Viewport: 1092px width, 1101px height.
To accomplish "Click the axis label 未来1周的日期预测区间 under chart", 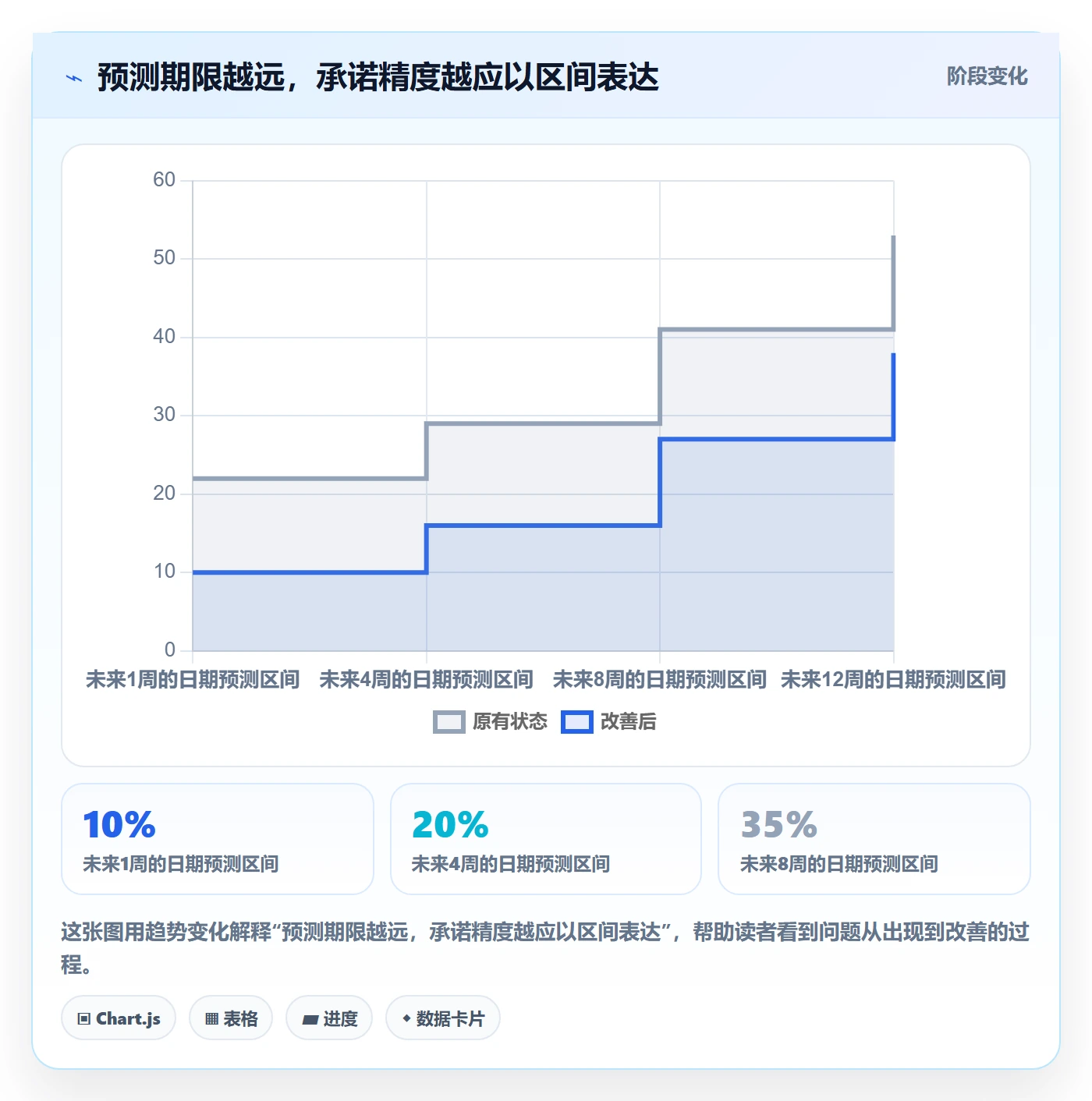I will [x=193, y=680].
